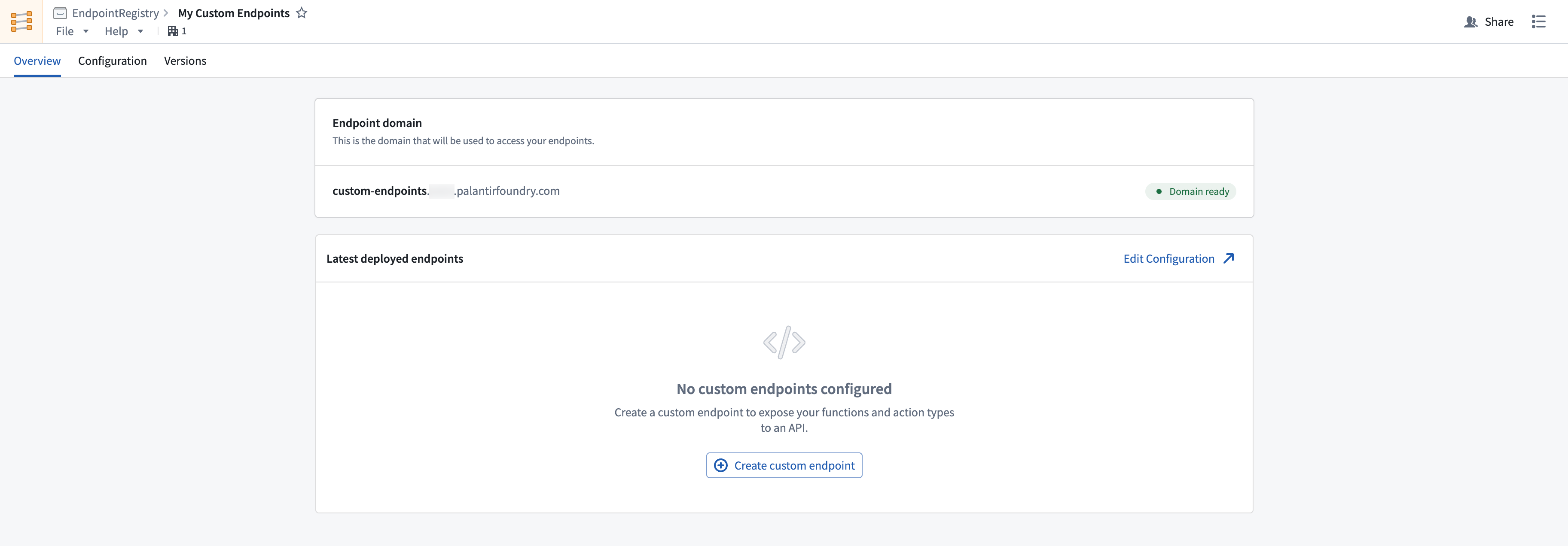Viewport: 1568px width, 546px height.
Task: Click the resource icon beside EndpointRegistry breadcrumb
Action: click(60, 13)
